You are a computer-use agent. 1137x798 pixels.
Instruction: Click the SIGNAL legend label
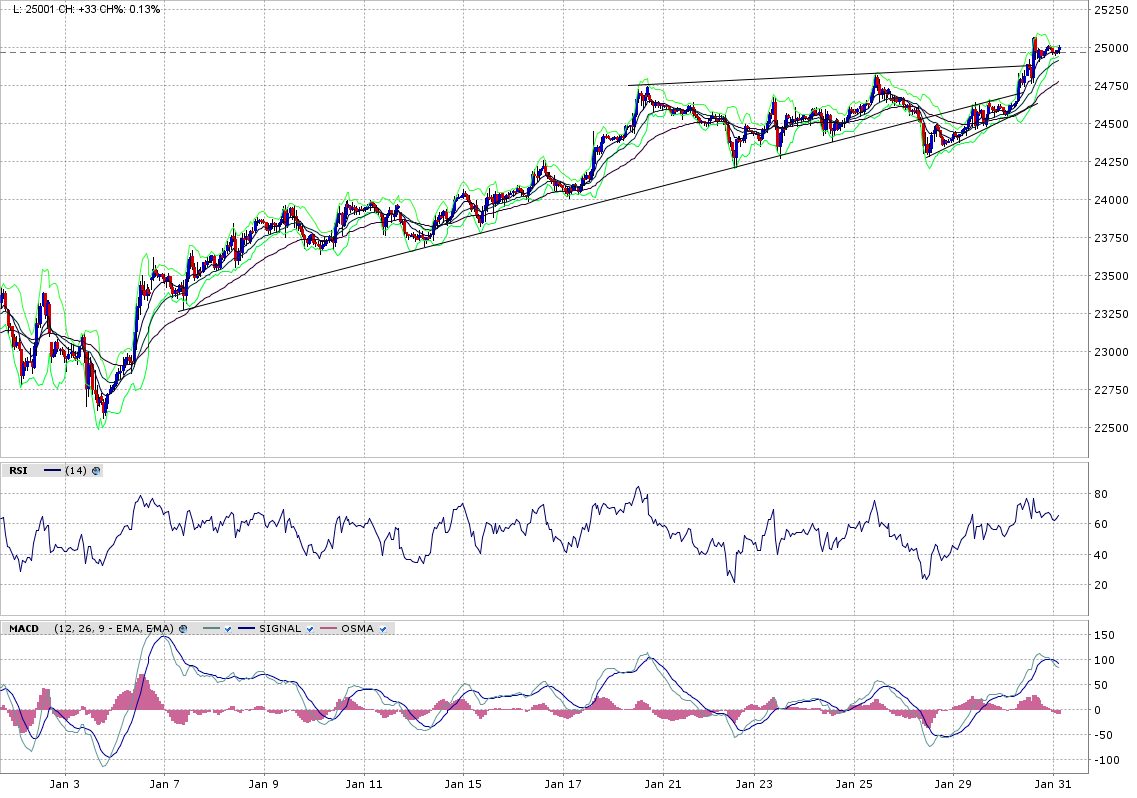pyautogui.click(x=280, y=628)
